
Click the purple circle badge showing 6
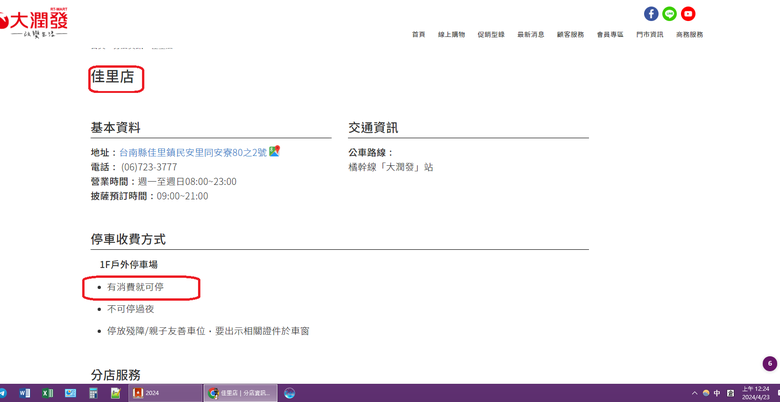pyautogui.click(x=770, y=364)
